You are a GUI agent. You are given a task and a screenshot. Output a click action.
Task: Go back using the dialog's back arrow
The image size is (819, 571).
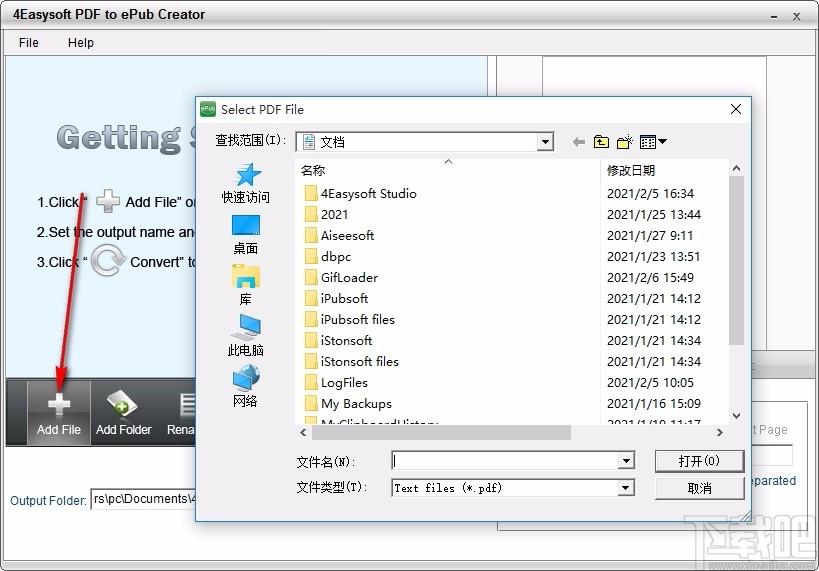[x=578, y=142]
